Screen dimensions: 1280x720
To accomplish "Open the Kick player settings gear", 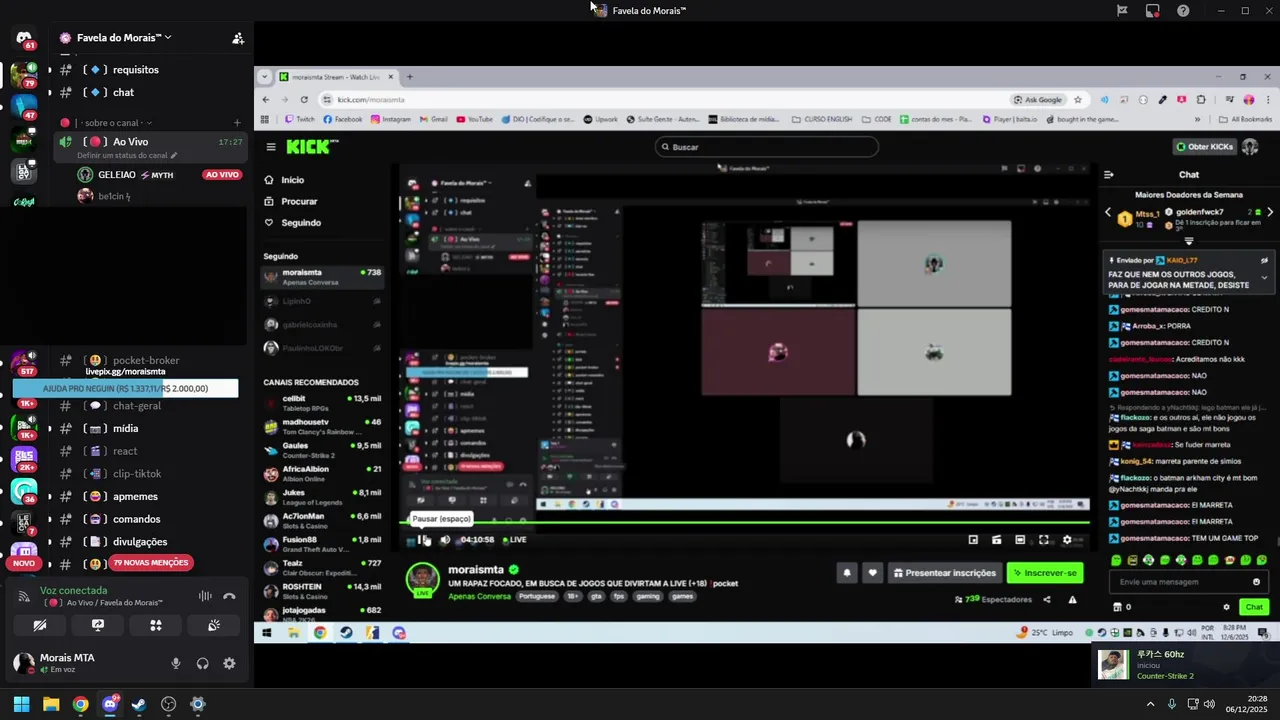I will click(x=1067, y=540).
